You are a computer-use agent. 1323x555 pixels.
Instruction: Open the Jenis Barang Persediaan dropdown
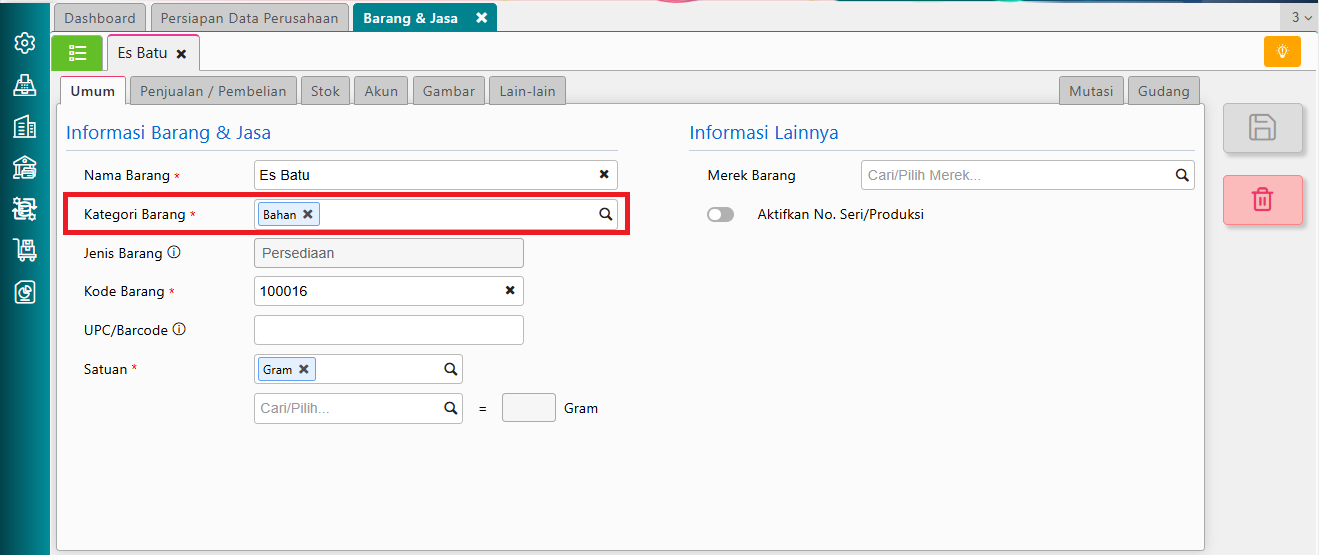pos(389,253)
